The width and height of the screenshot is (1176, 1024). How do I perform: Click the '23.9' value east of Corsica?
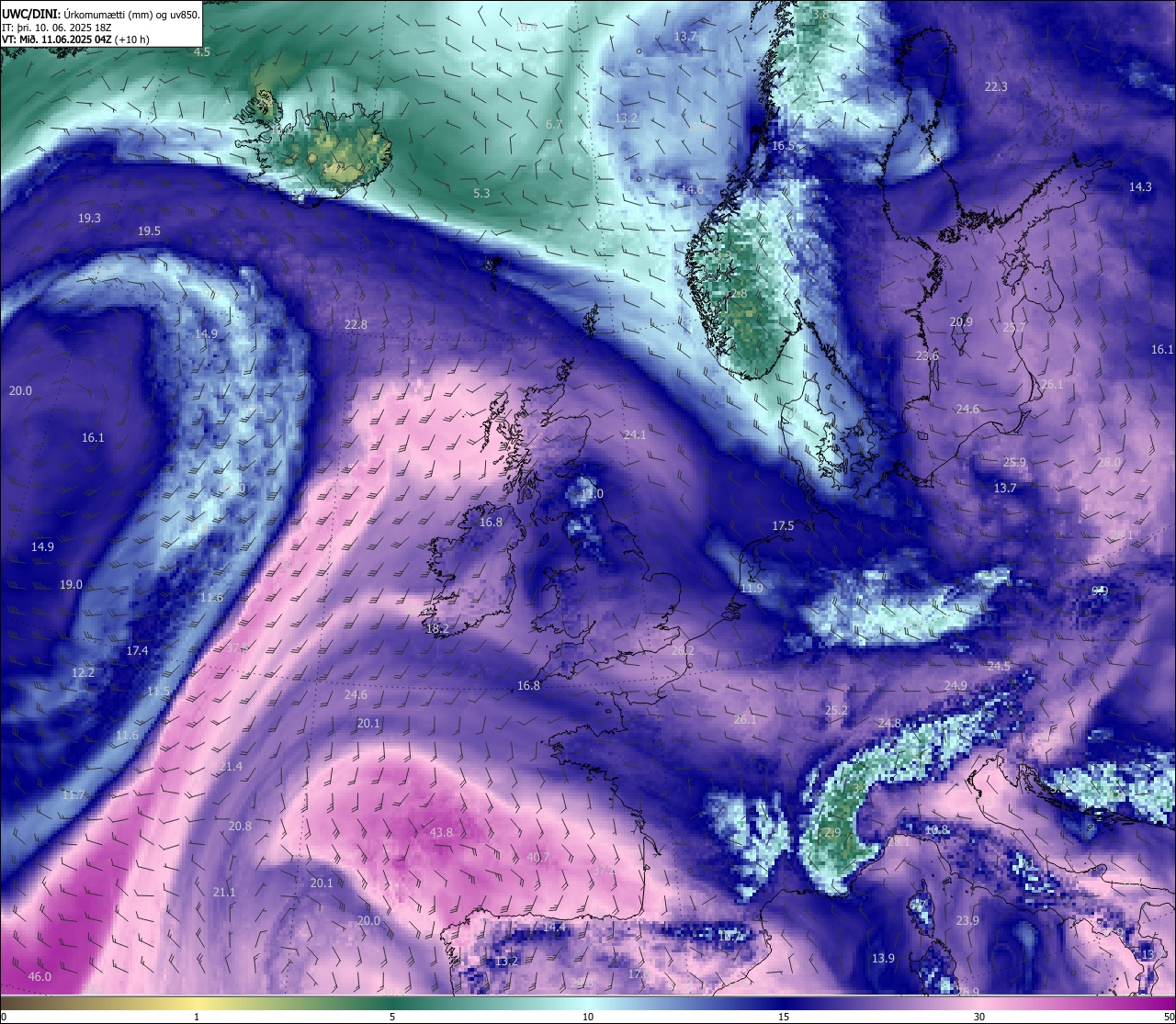click(x=967, y=921)
